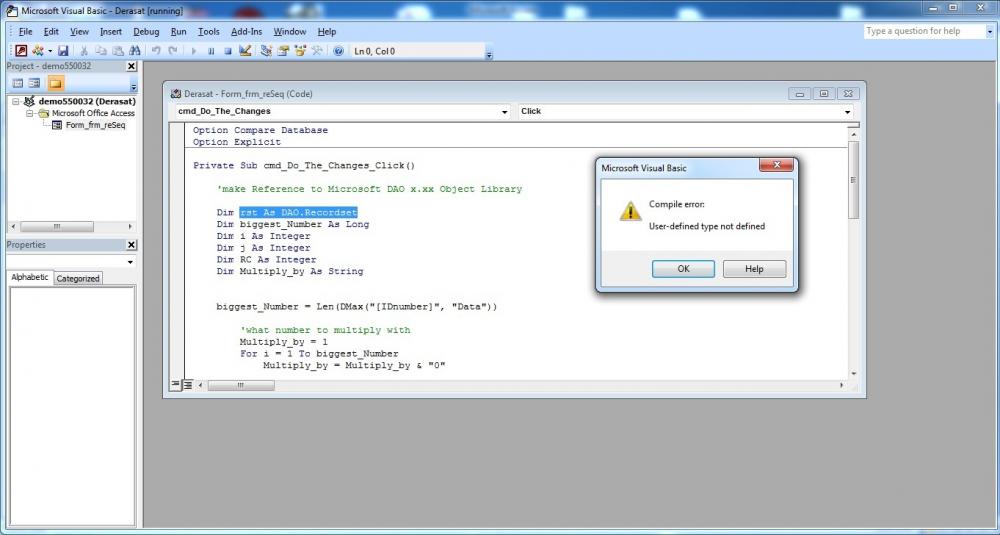
Task: Open the Insert Module dropdown arrow
Action: (x=50, y=51)
